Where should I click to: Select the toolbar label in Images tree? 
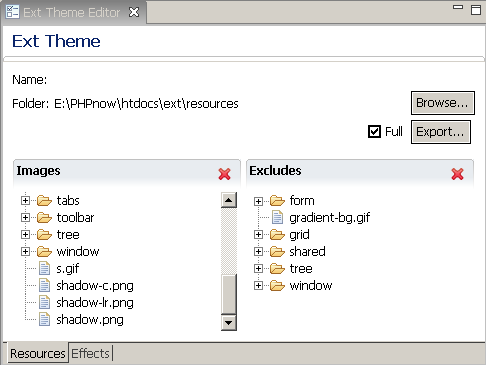(75, 218)
